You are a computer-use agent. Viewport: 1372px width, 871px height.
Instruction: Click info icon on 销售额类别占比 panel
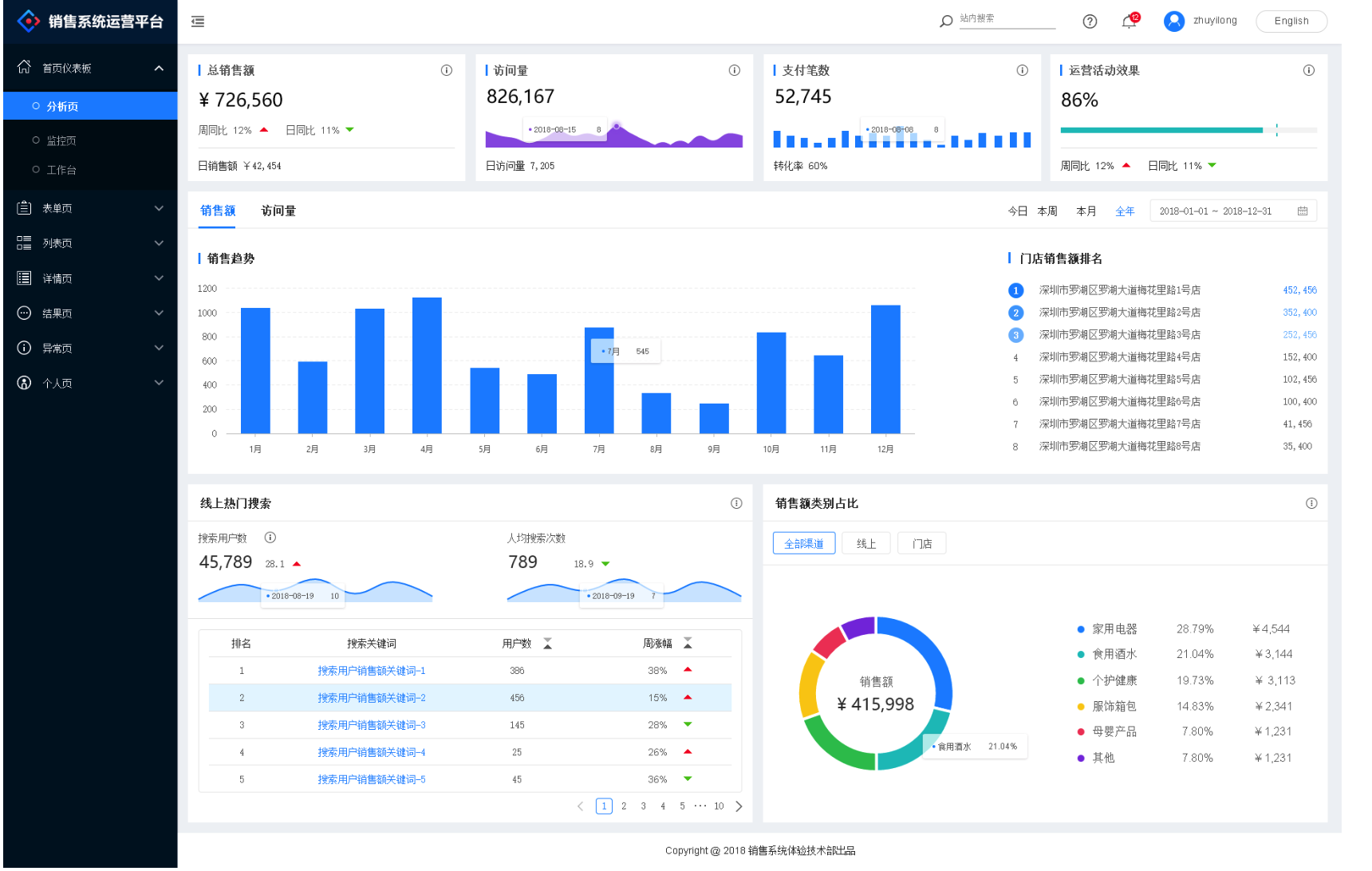[1311, 503]
